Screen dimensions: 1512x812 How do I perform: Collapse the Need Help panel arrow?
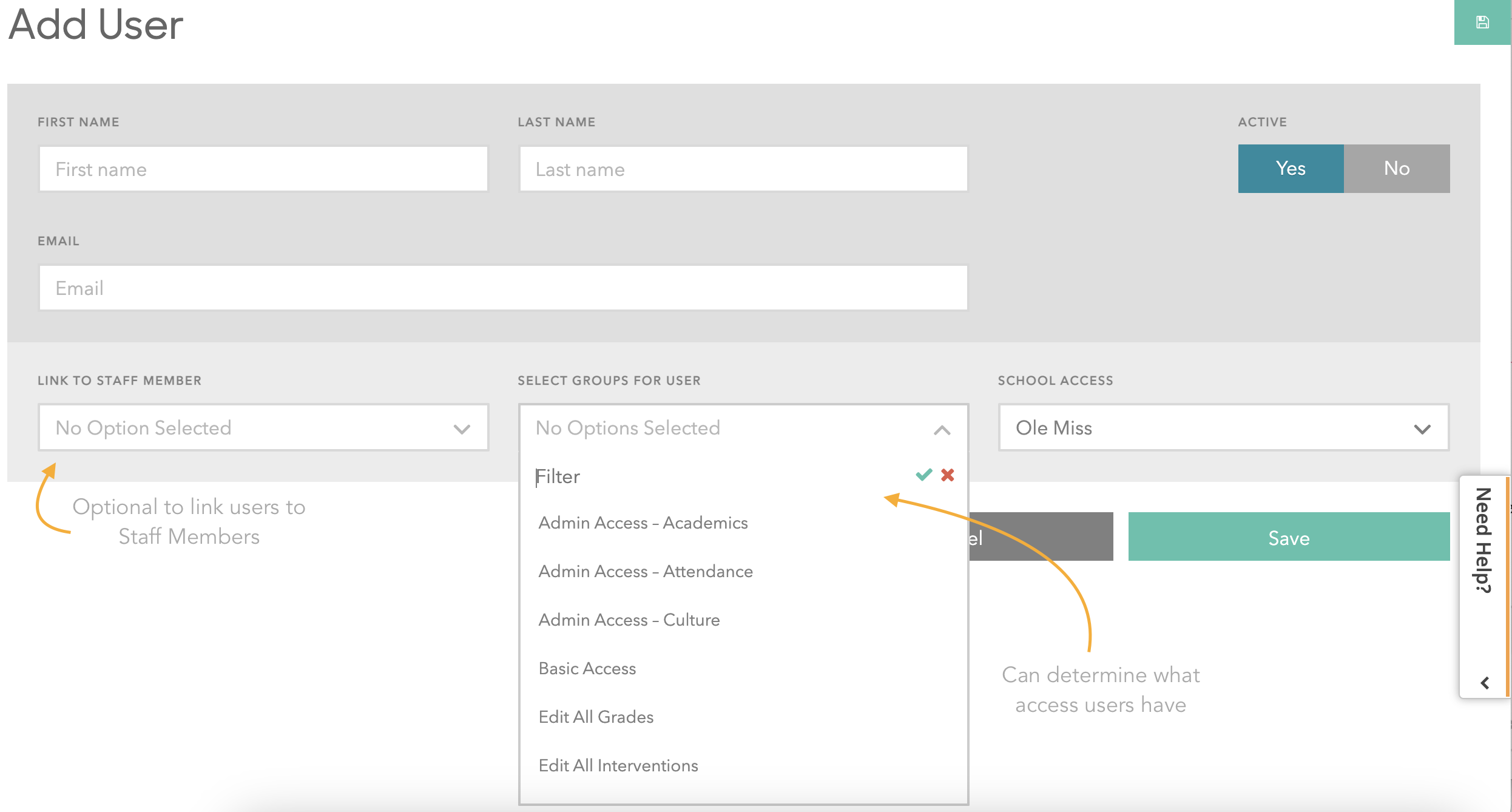click(1485, 683)
